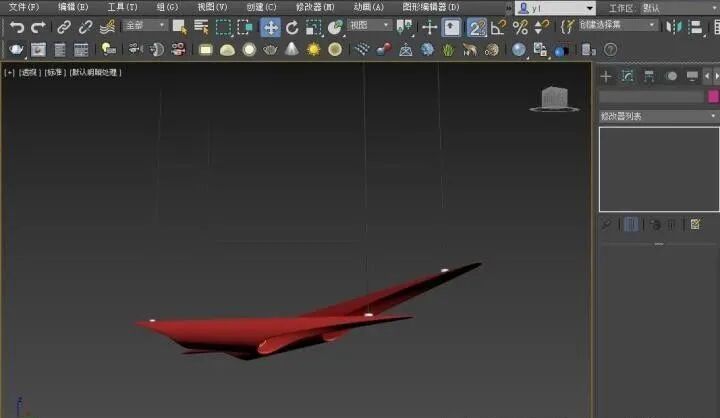Click the pink object color swatch
Viewport: 720px width, 418px height.
coord(713,96)
